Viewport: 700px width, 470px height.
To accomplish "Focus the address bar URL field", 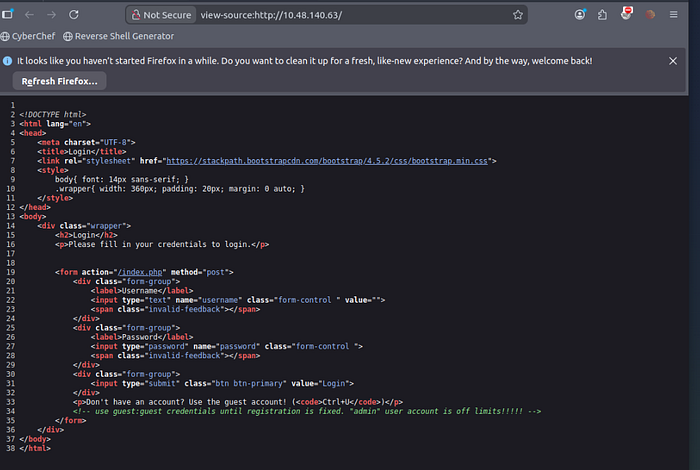I will point(353,15).
